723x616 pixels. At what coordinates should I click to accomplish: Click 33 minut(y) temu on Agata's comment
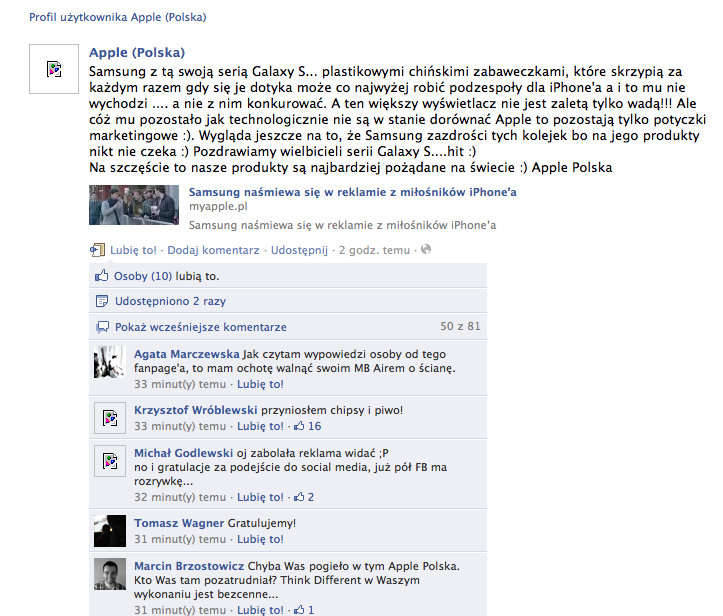coord(180,384)
